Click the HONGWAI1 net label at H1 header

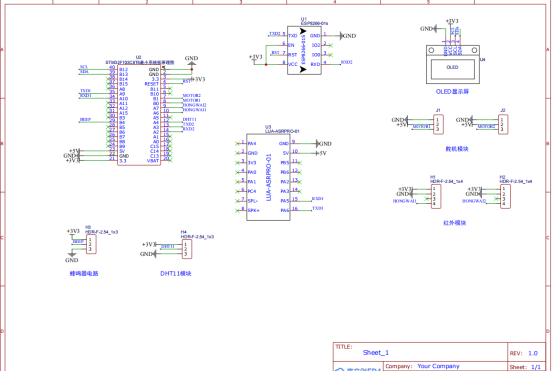[405, 201]
